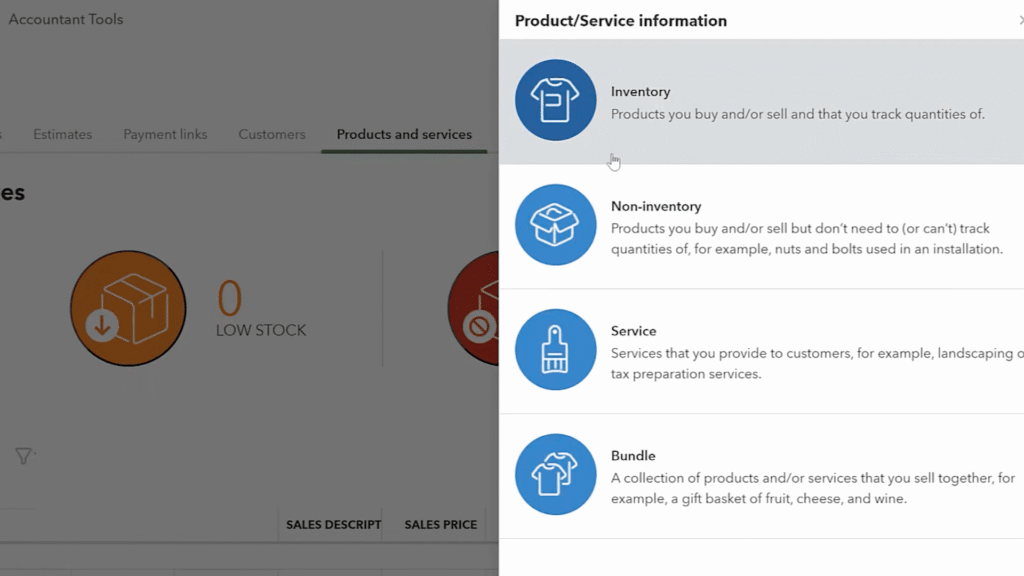Click the Bundle shirts icon
The height and width of the screenshot is (576, 1024).
(555, 474)
